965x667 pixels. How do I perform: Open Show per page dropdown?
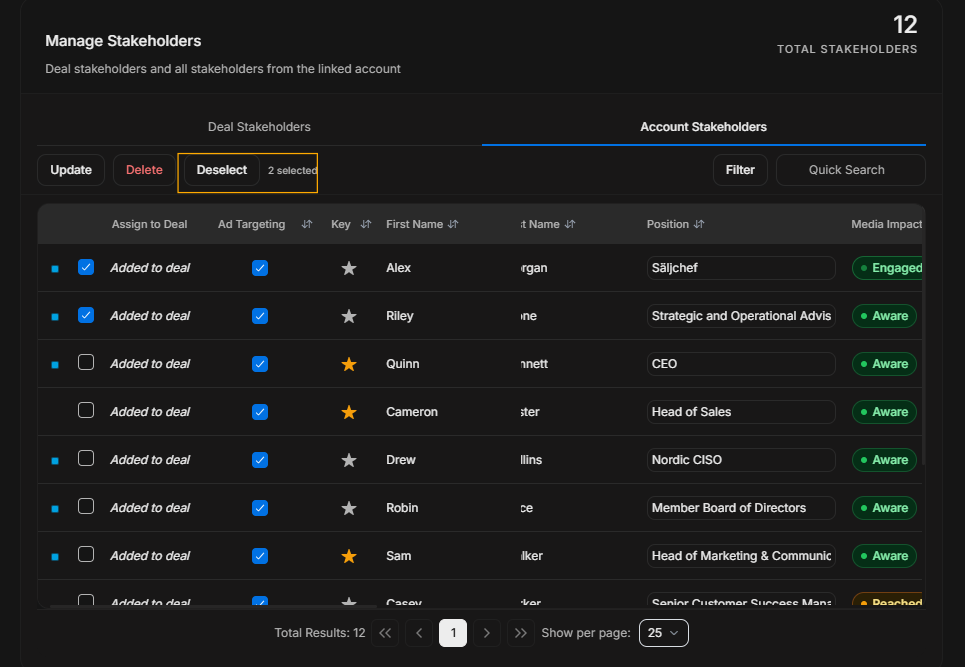click(663, 633)
